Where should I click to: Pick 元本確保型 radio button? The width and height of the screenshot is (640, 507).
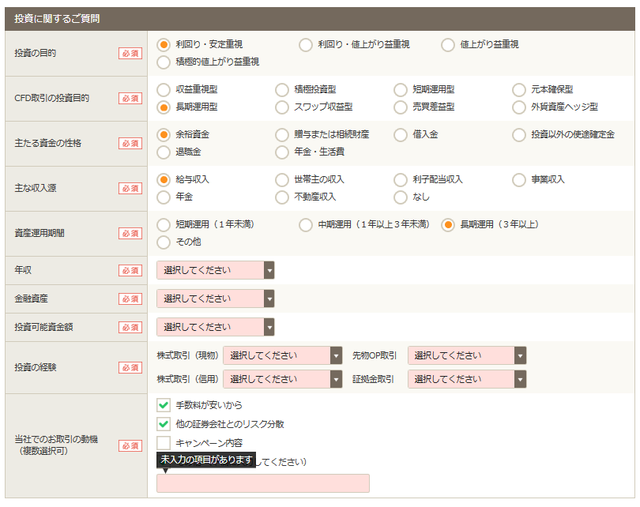point(519,89)
